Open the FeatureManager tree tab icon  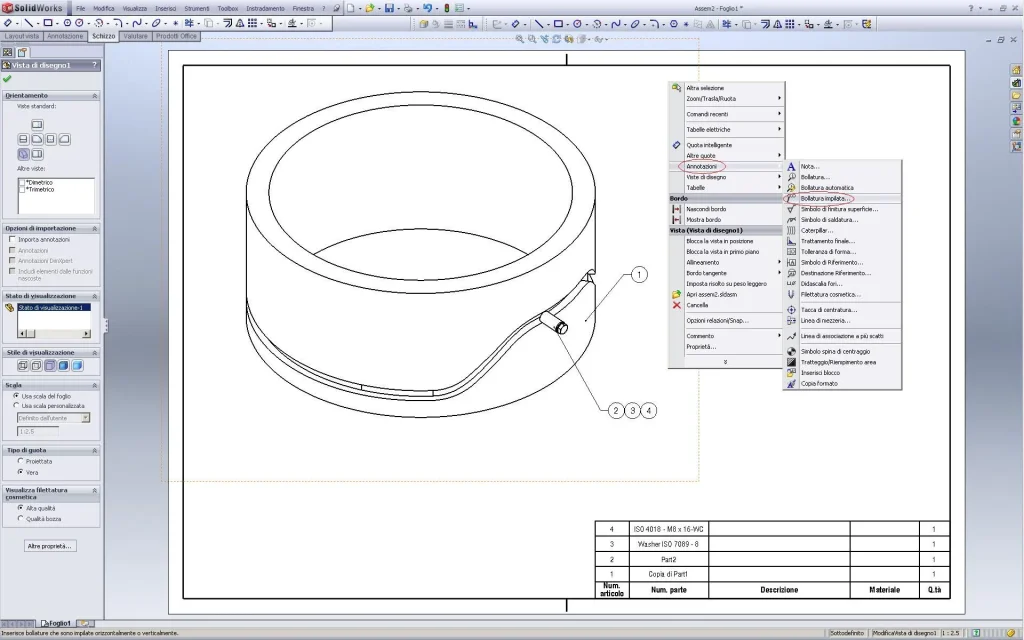point(8,52)
